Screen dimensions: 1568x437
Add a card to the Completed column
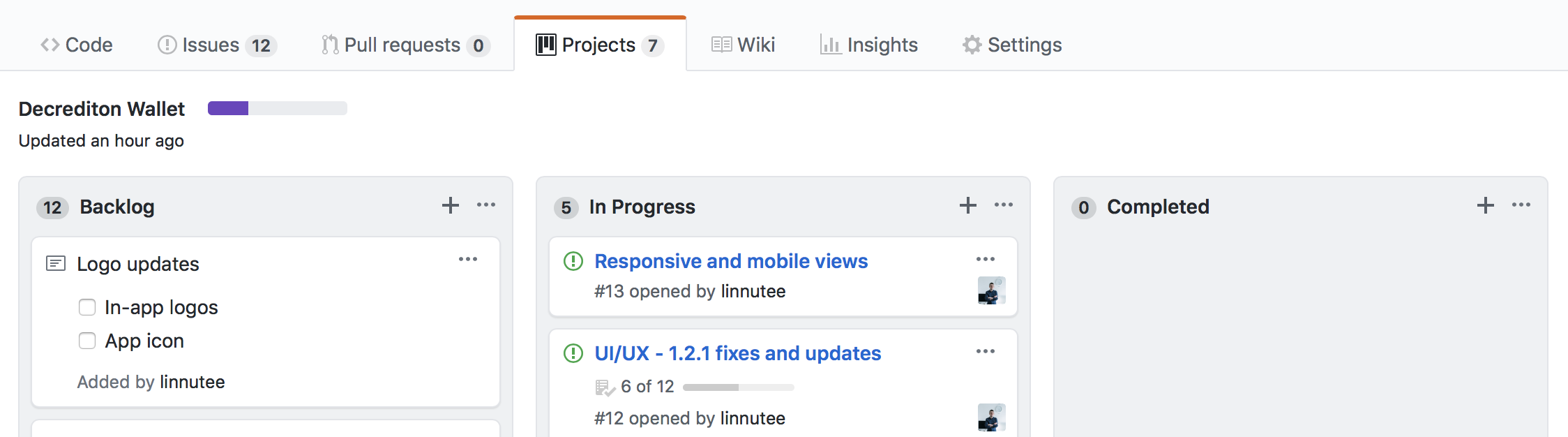click(1486, 205)
